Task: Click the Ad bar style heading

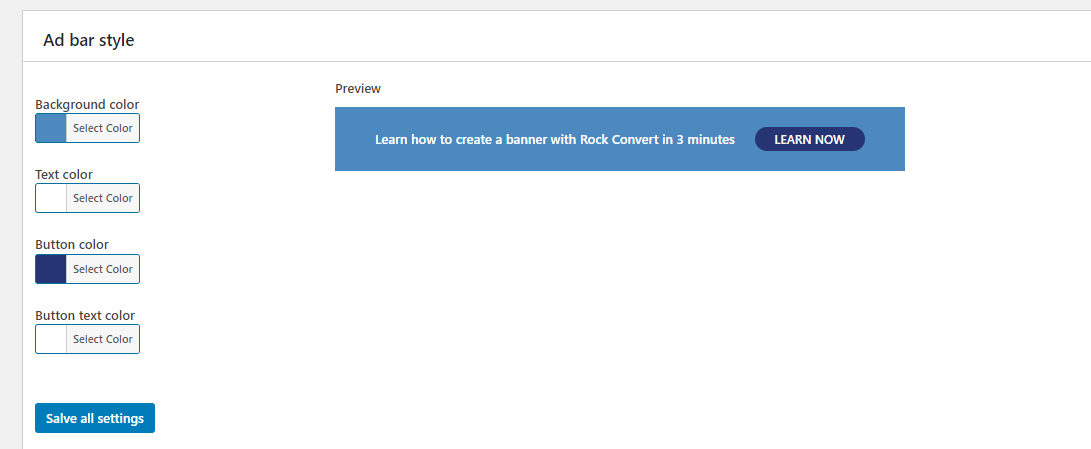Action: point(88,40)
